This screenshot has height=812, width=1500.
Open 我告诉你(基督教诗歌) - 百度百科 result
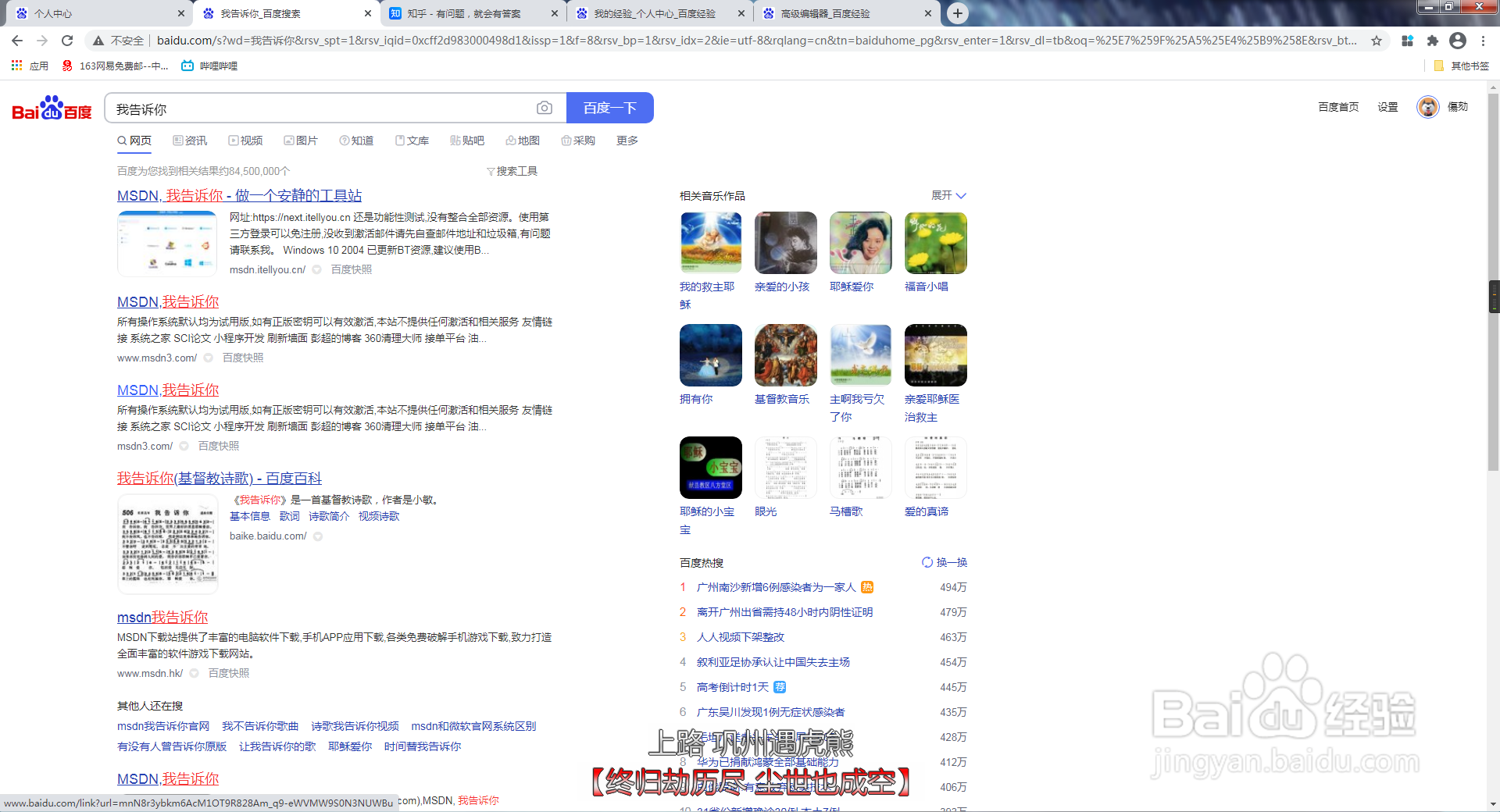pyautogui.click(x=220, y=478)
